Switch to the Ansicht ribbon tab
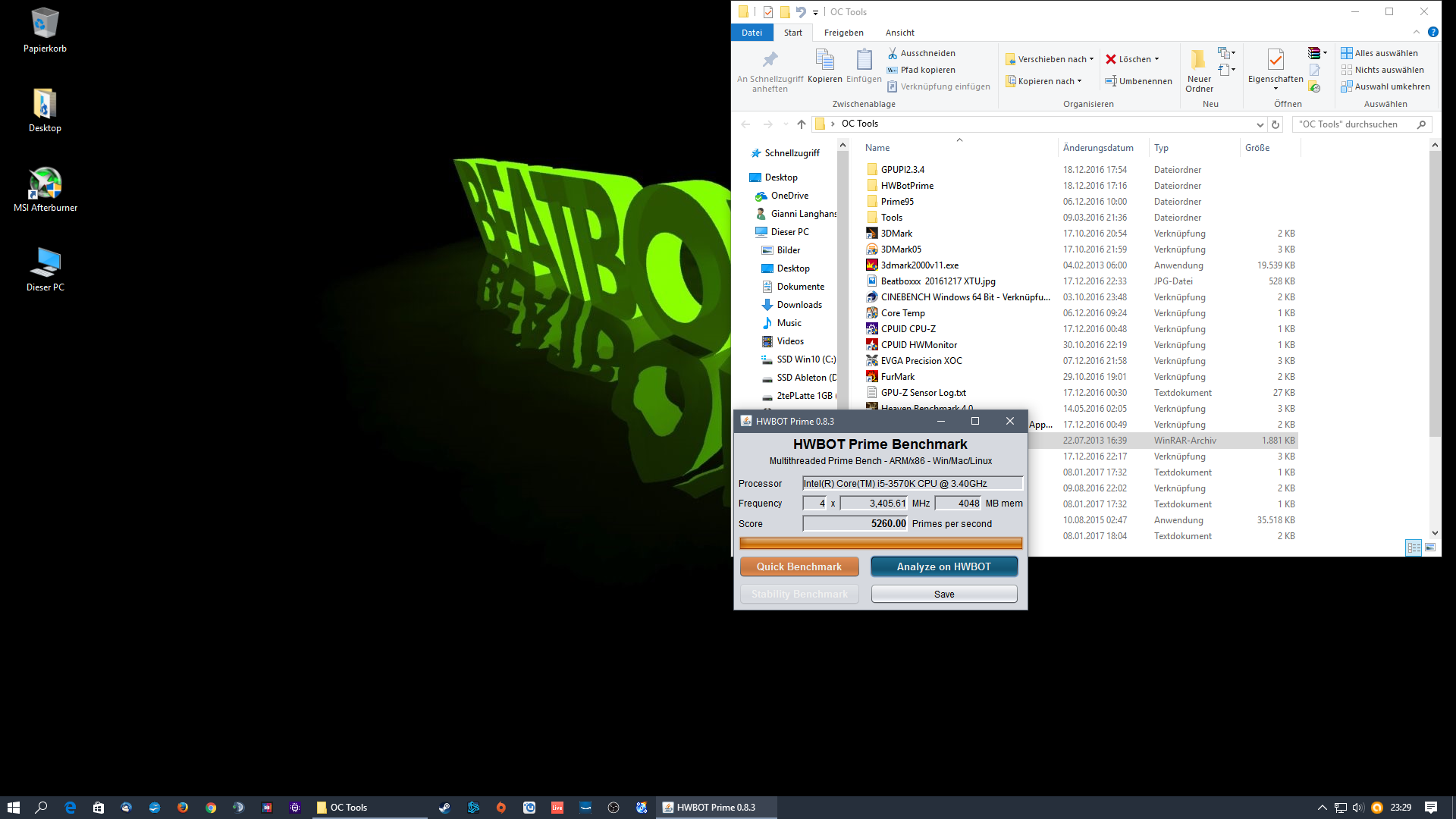 click(899, 33)
